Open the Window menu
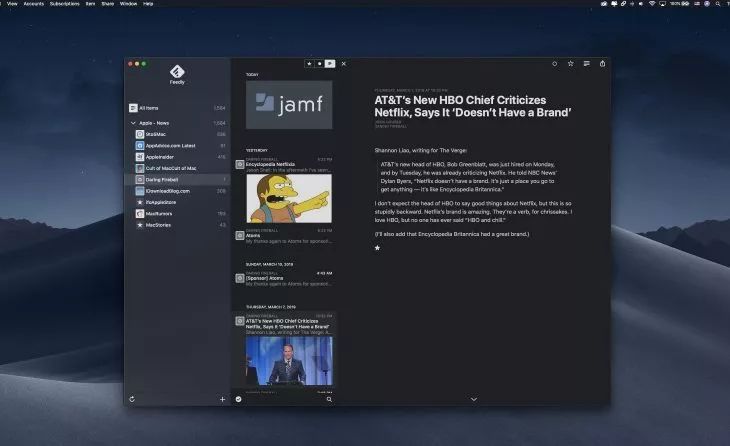The image size is (730, 446). tap(128, 3)
